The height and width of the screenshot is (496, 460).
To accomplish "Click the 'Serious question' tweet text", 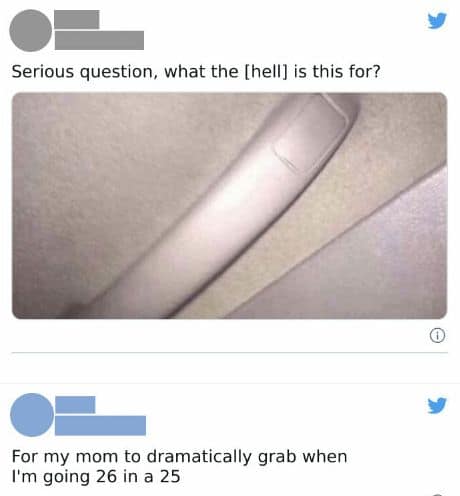I will [196, 72].
